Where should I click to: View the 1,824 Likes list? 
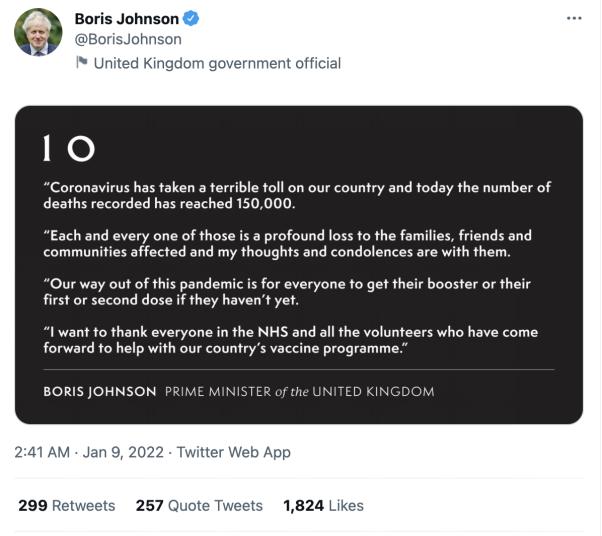(323, 505)
